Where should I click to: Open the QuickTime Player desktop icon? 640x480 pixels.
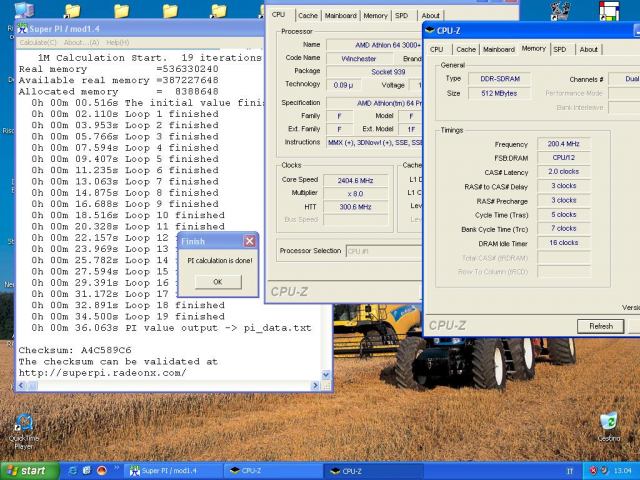[22, 424]
